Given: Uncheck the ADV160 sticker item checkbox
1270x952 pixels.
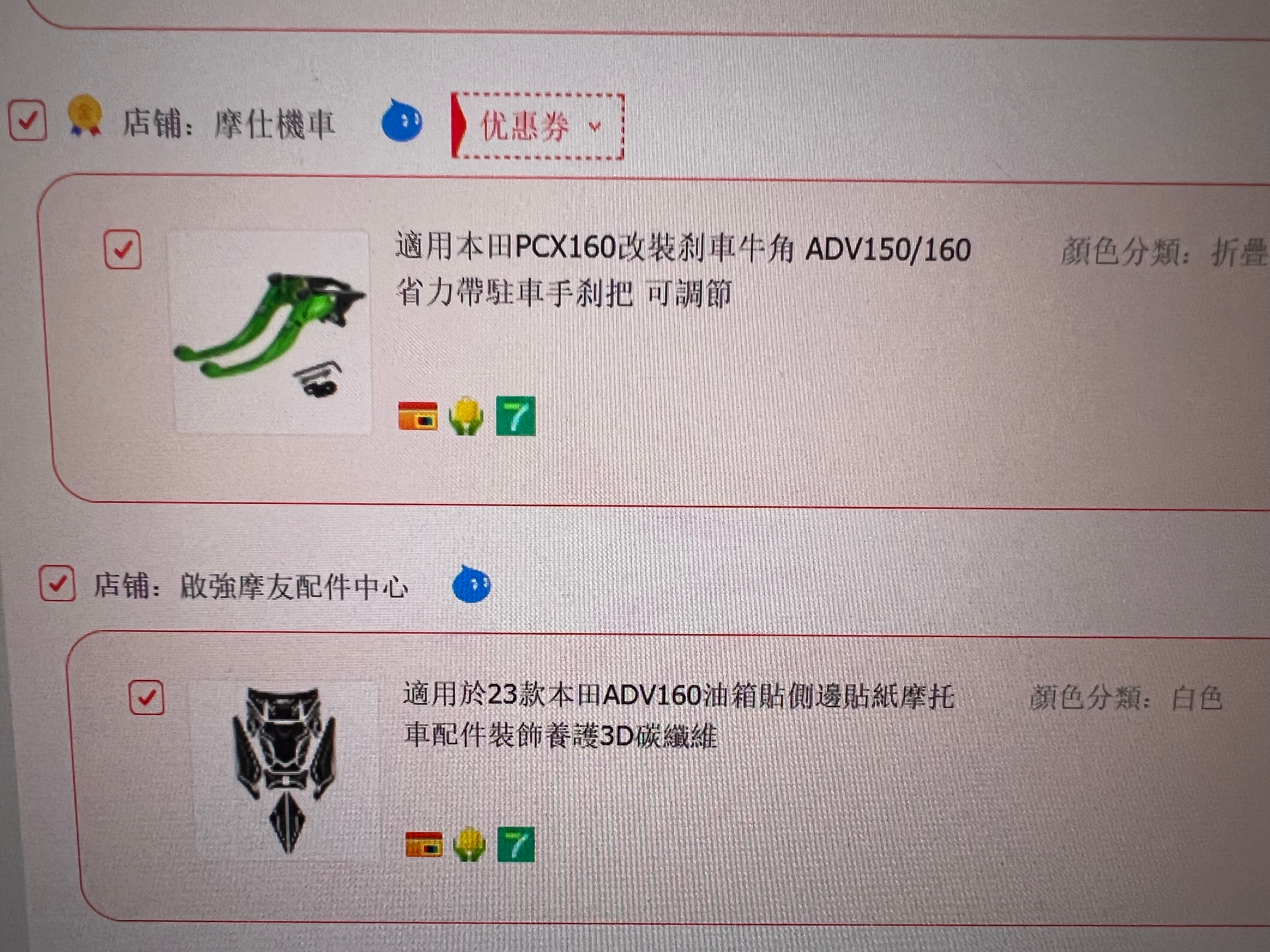Looking at the screenshot, I should coord(146,698).
